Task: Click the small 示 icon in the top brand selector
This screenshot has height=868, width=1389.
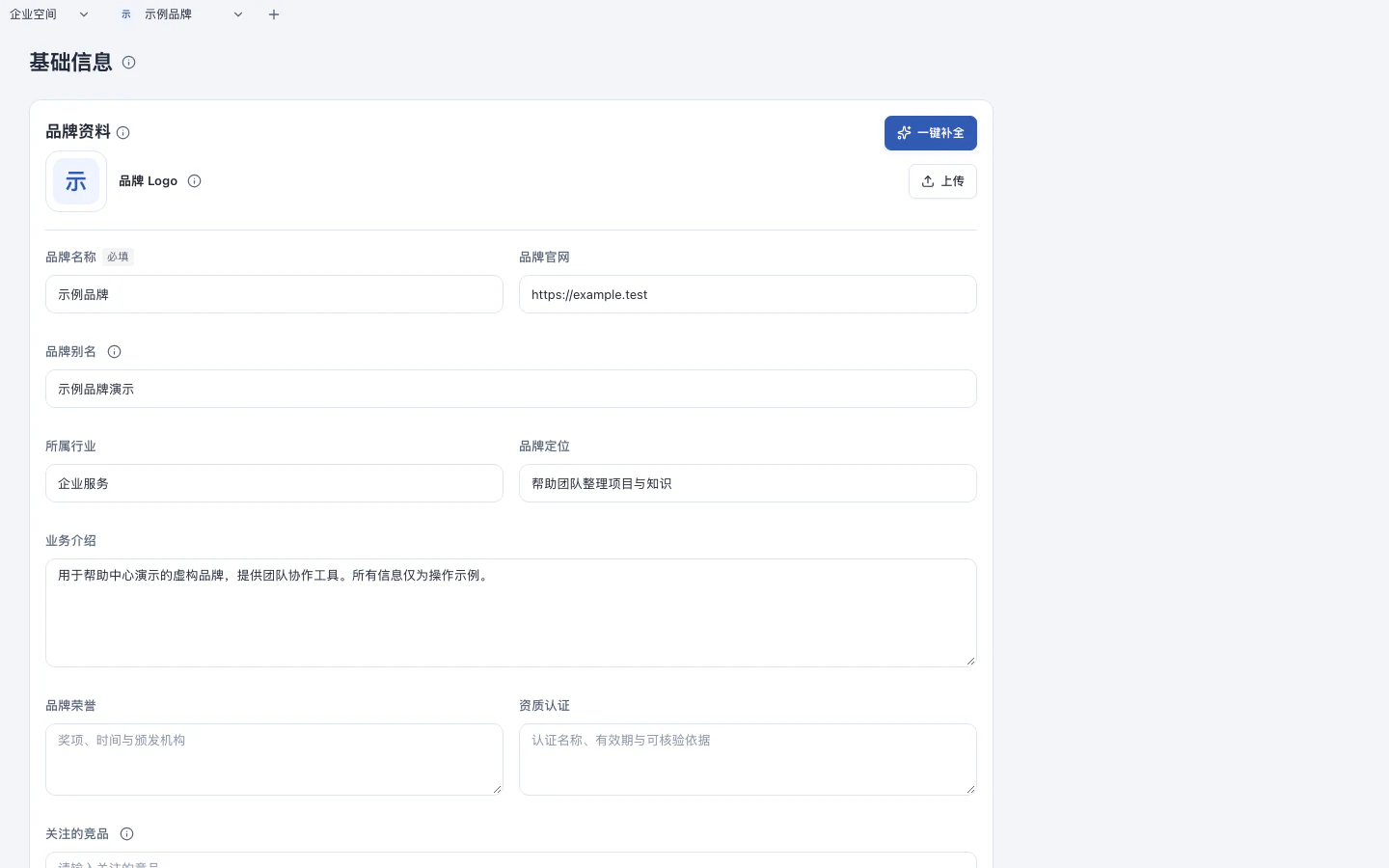Action: [x=126, y=14]
